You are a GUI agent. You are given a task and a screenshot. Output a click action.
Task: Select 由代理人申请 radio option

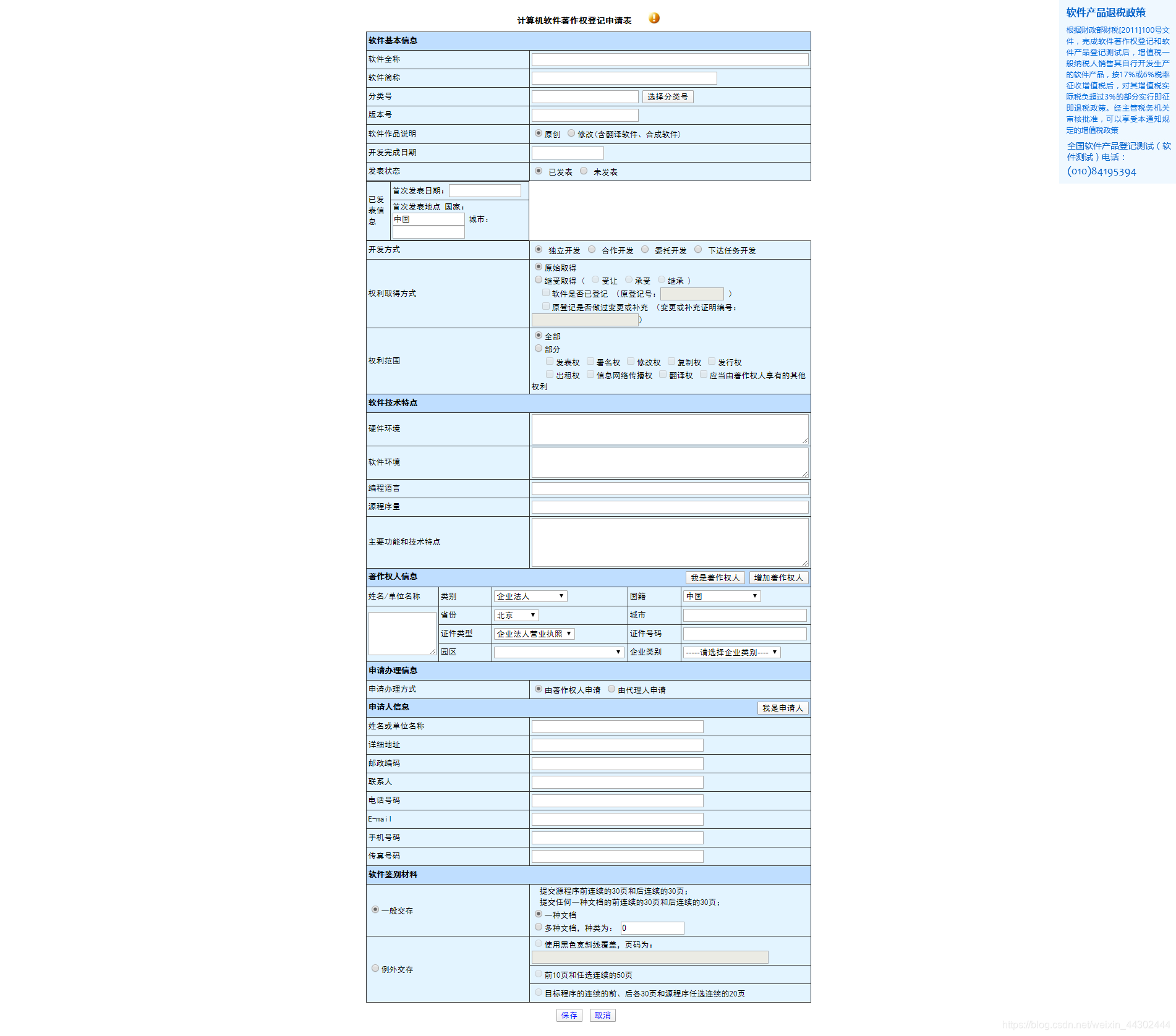[x=611, y=689]
